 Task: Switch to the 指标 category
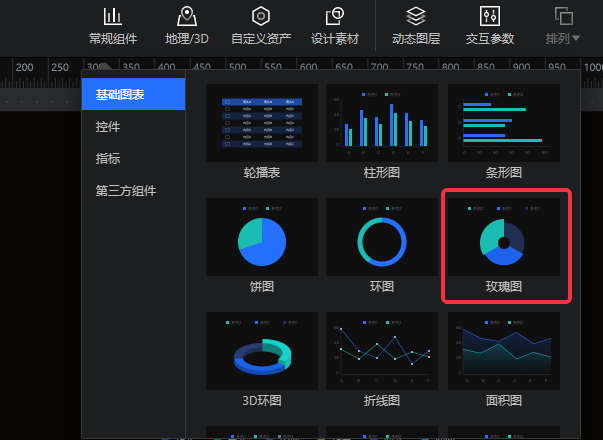point(108,159)
